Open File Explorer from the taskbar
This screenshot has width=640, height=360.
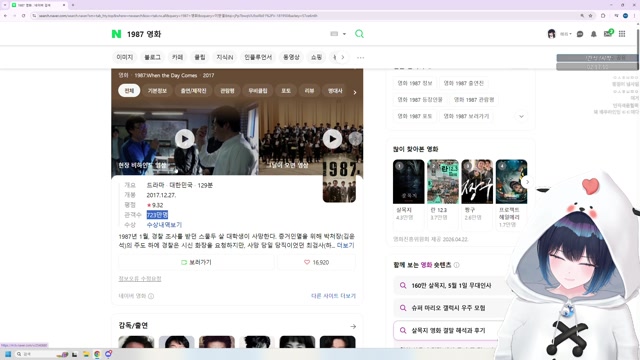pos(86,354)
